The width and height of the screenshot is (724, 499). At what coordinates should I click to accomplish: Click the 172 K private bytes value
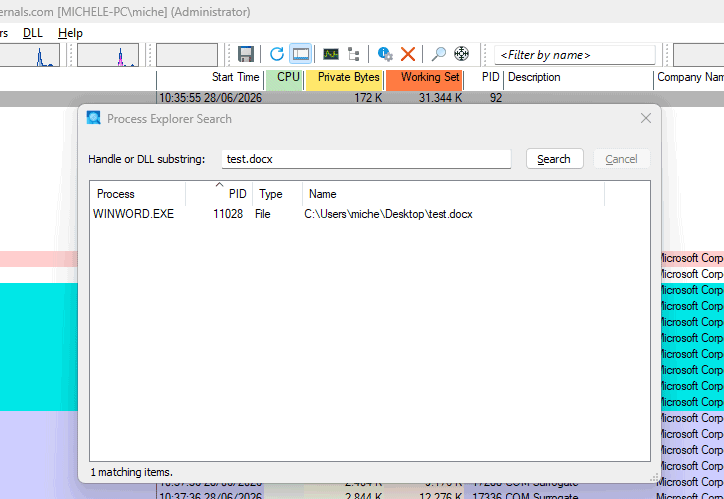[x=368, y=98]
